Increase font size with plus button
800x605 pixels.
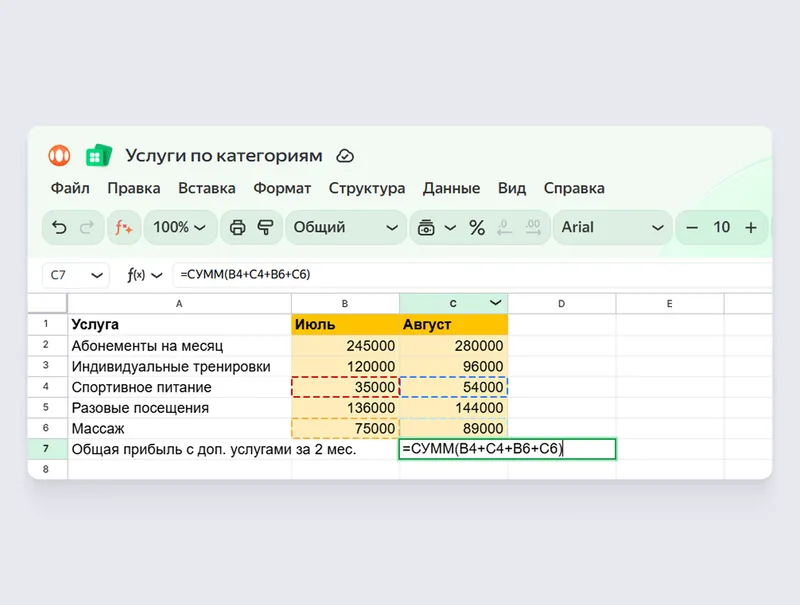pos(751,228)
